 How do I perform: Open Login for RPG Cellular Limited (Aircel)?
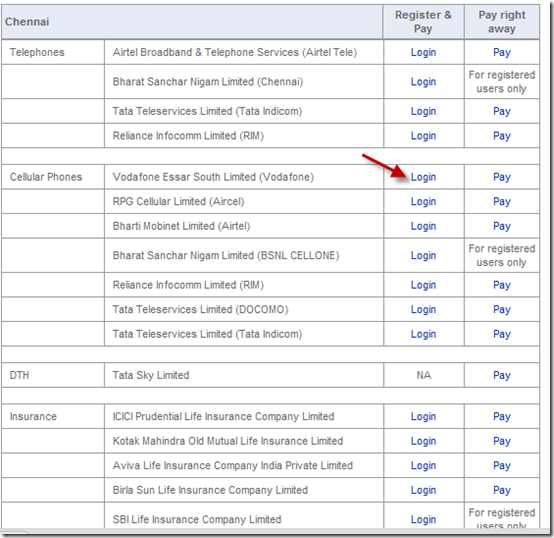coord(423,201)
